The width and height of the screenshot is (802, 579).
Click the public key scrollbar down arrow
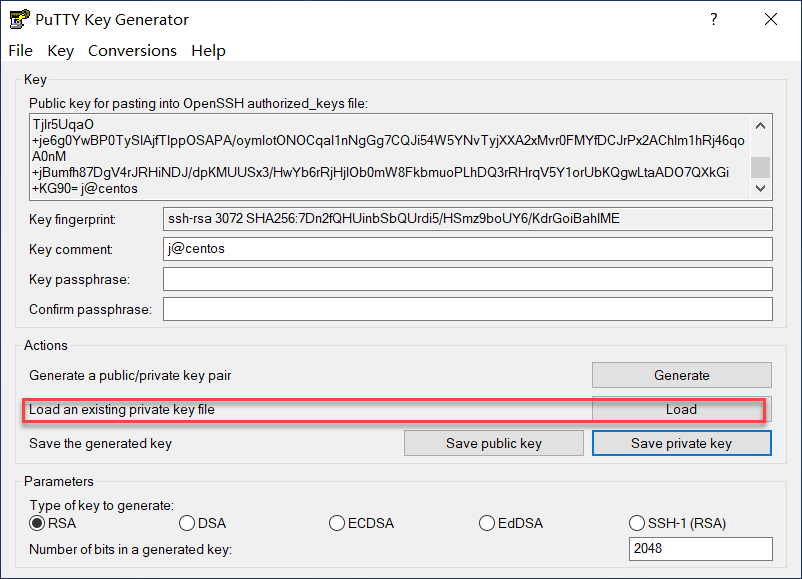(x=761, y=188)
